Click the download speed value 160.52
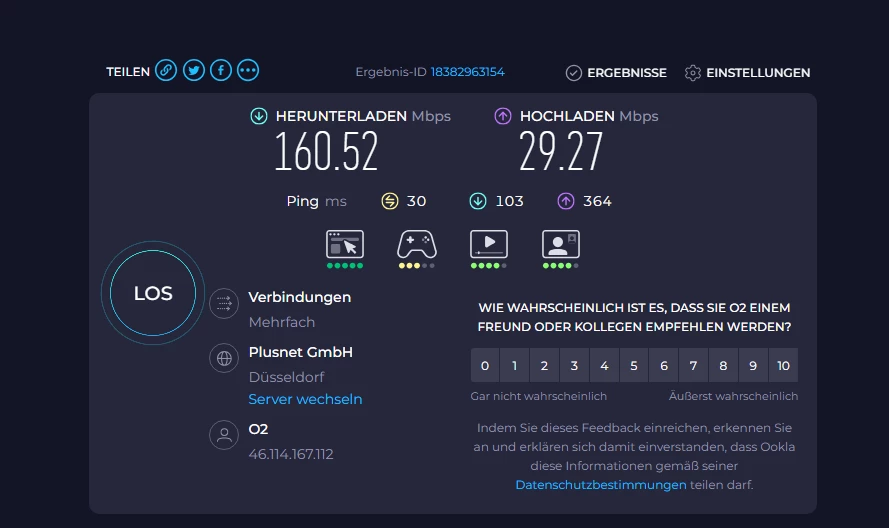This screenshot has height=528, width=889. tap(327, 151)
